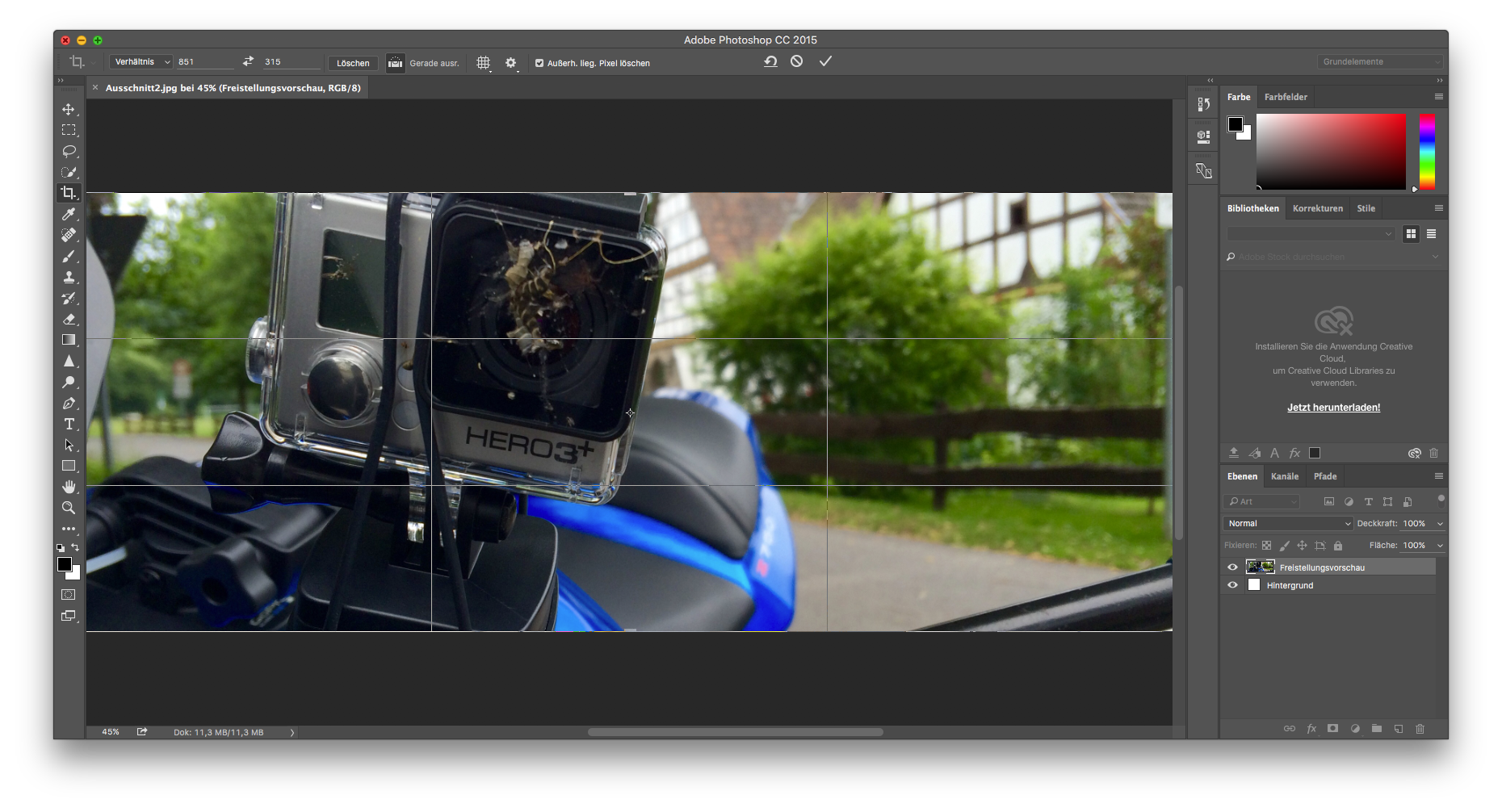Select the Path Selection tool
This screenshot has width=1502, height=812.
coord(69,445)
